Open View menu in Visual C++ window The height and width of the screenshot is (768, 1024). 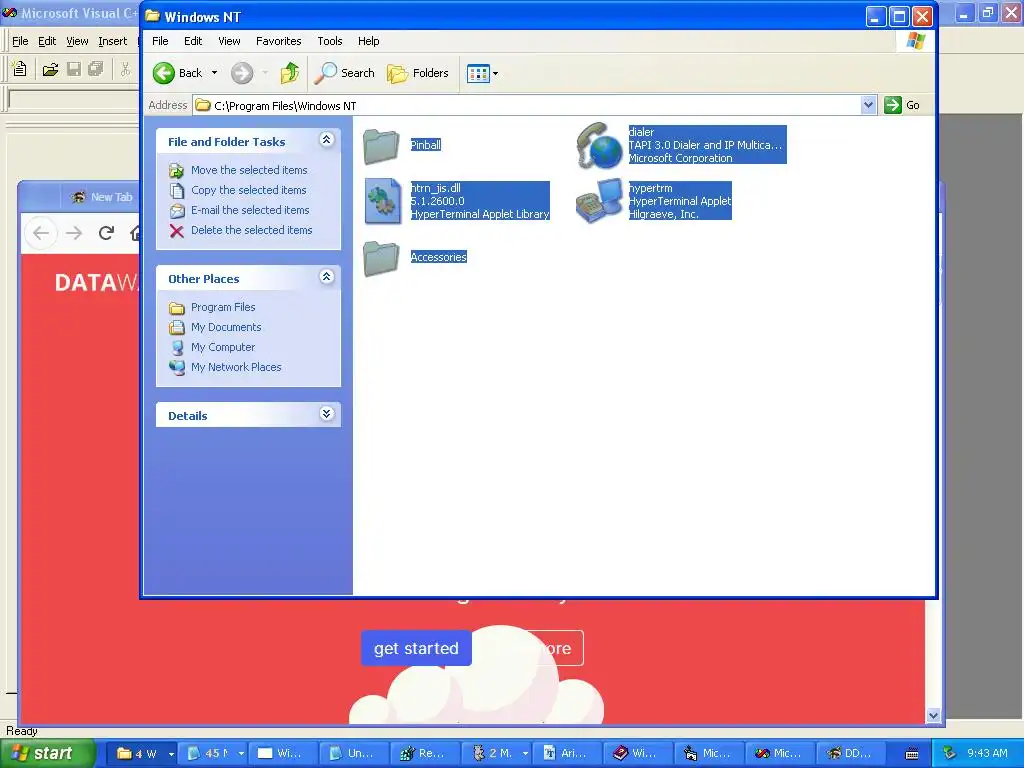pyautogui.click(x=77, y=41)
